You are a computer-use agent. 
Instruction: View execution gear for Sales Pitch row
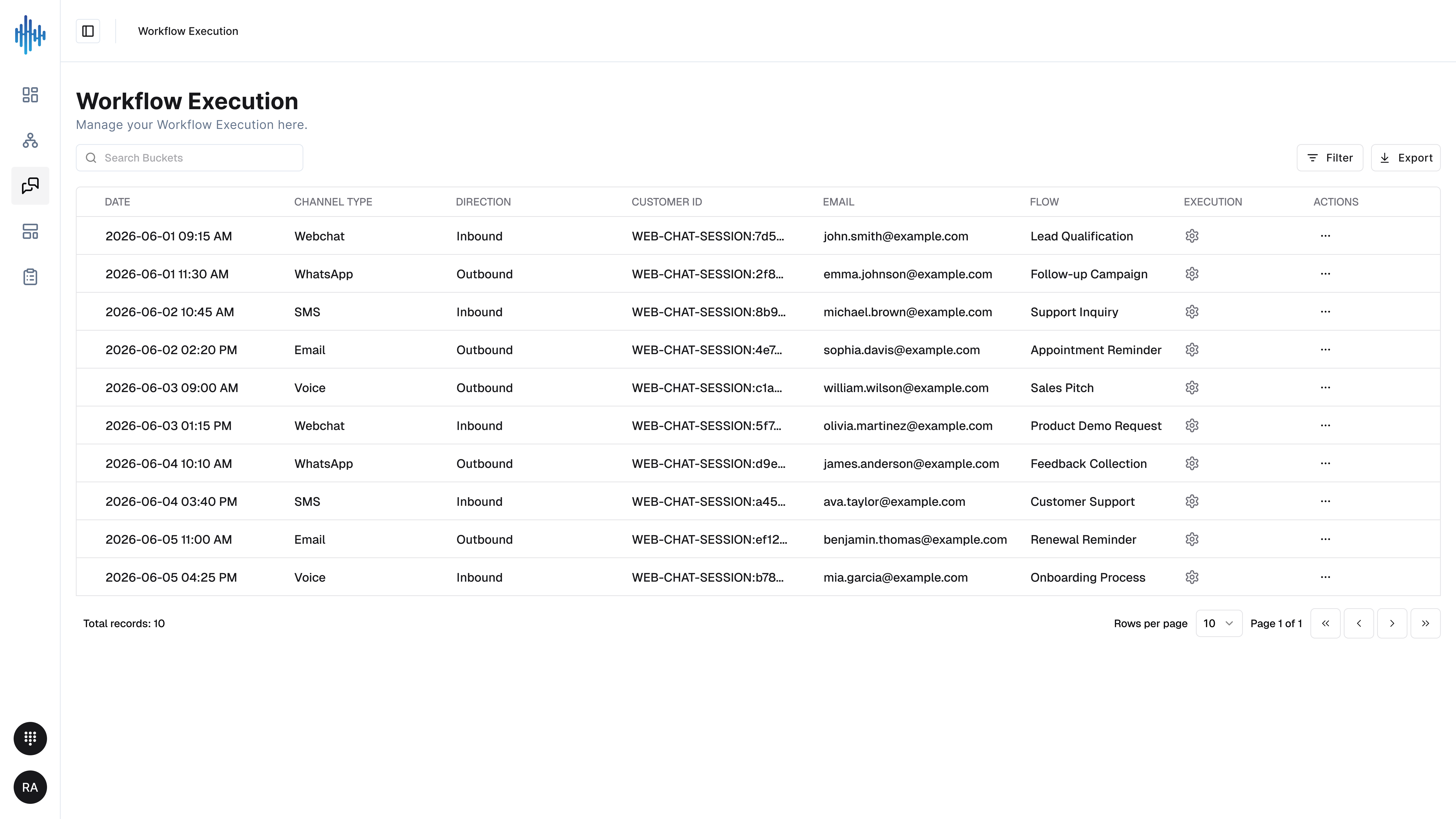[x=1192, y=387]
